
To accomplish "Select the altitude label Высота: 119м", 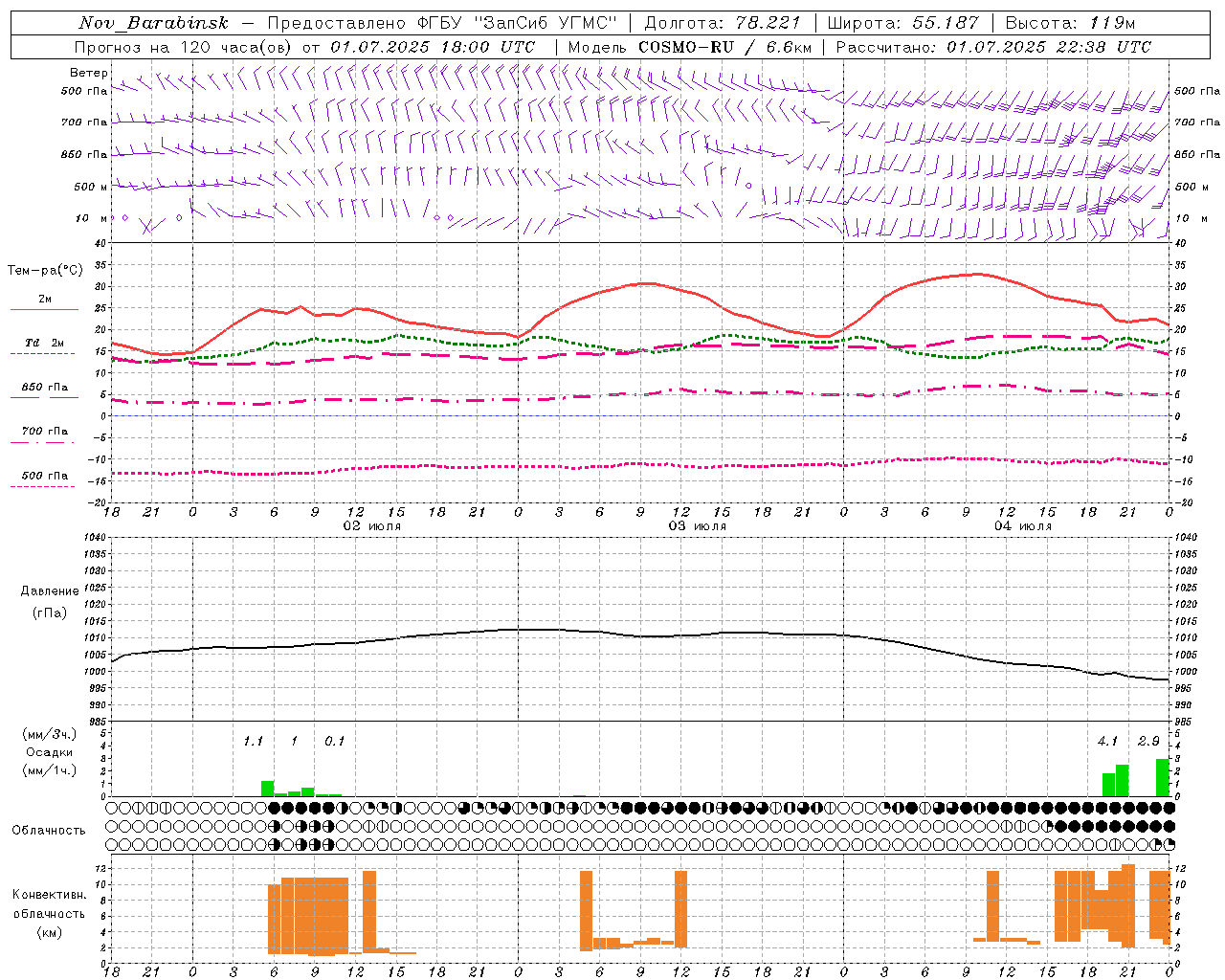I will point(1070,23).
